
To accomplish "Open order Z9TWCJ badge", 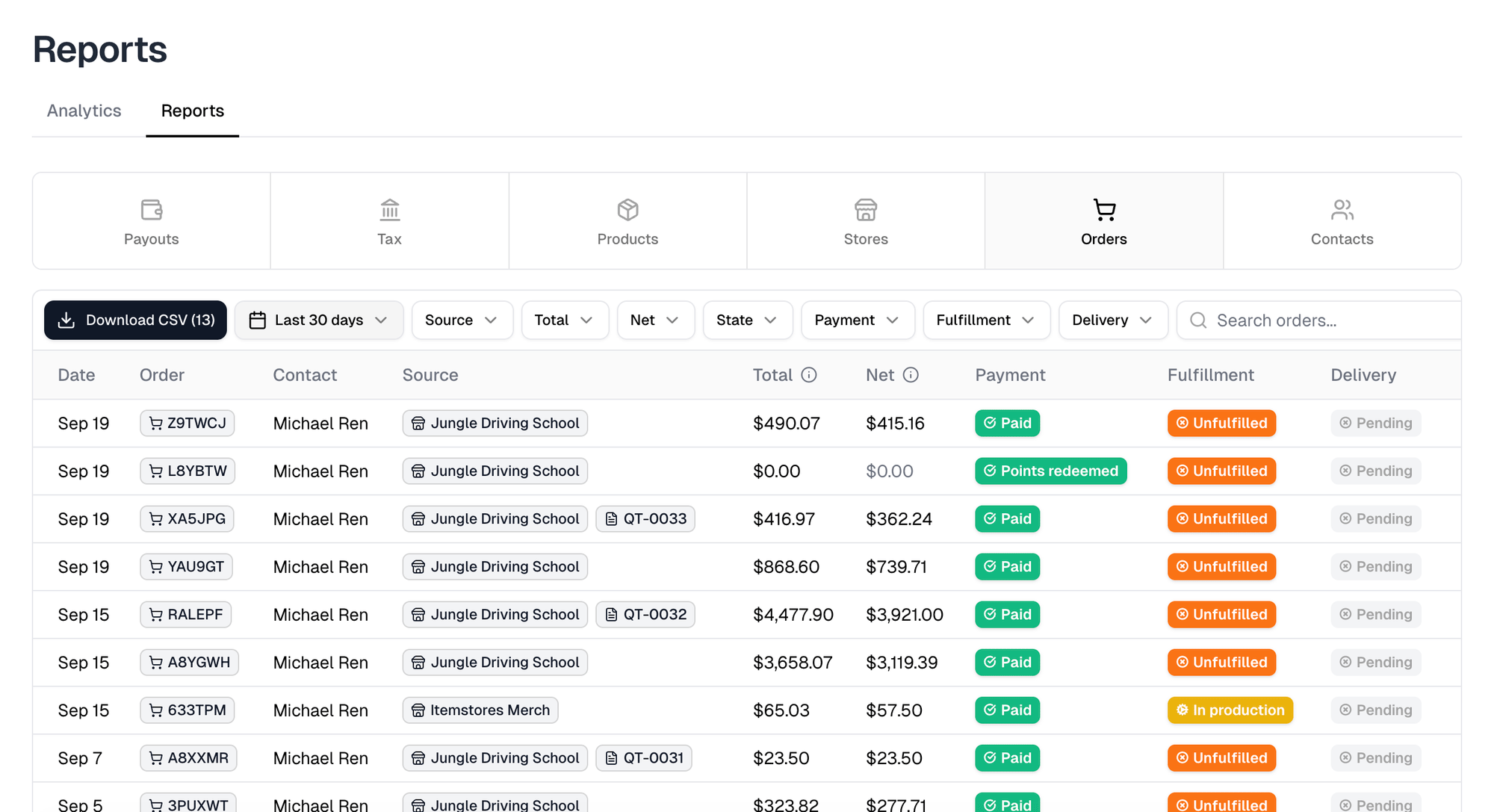I will click(187, 423).
